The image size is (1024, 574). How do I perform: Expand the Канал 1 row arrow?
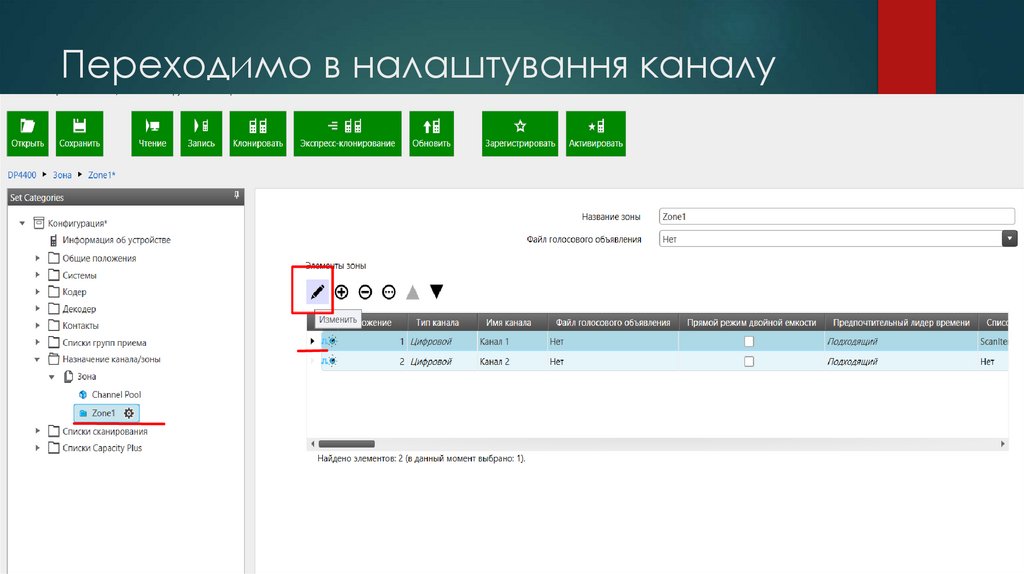312,341
